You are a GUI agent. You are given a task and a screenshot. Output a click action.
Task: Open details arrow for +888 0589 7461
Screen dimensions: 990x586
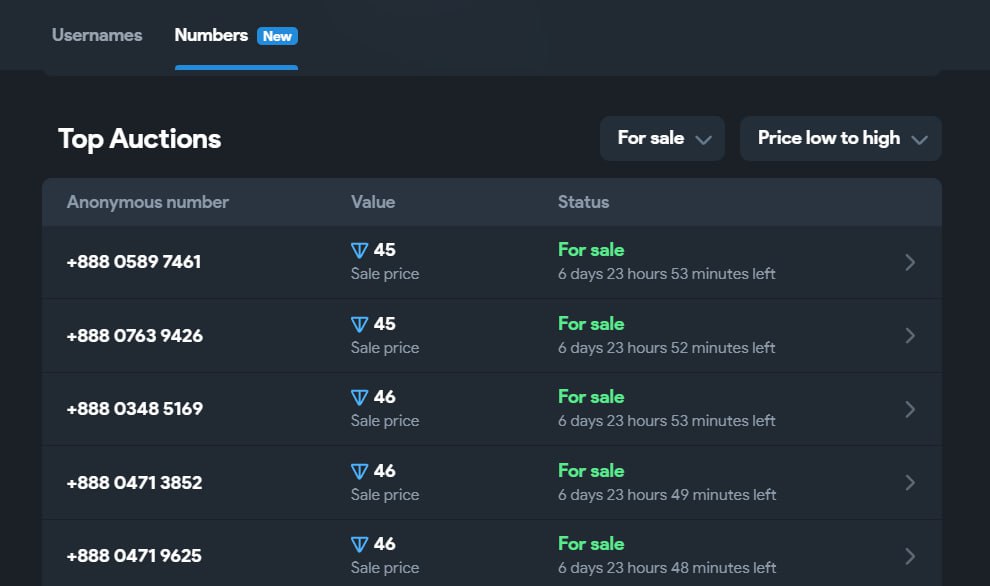(910, 262)
